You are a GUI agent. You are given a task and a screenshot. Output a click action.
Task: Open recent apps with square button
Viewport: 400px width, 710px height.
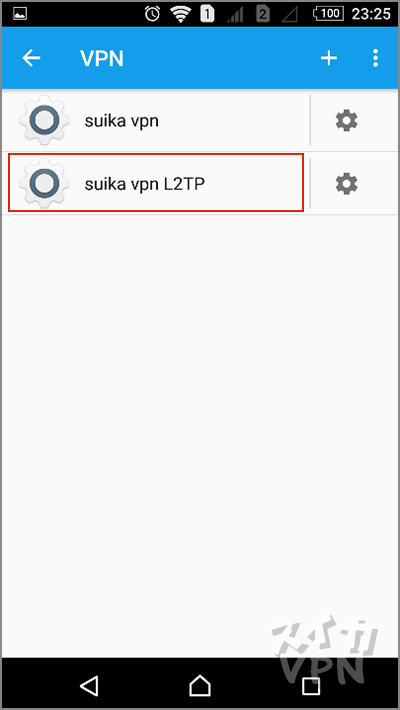pos(311,686)
